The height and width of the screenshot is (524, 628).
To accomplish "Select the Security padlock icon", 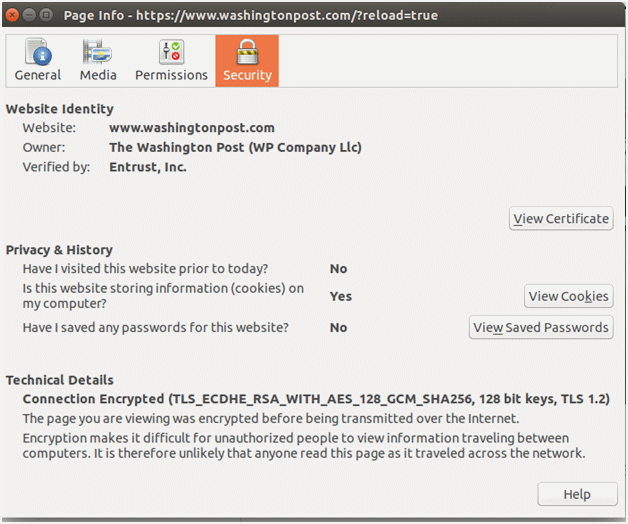I will (x=247, y=52).
